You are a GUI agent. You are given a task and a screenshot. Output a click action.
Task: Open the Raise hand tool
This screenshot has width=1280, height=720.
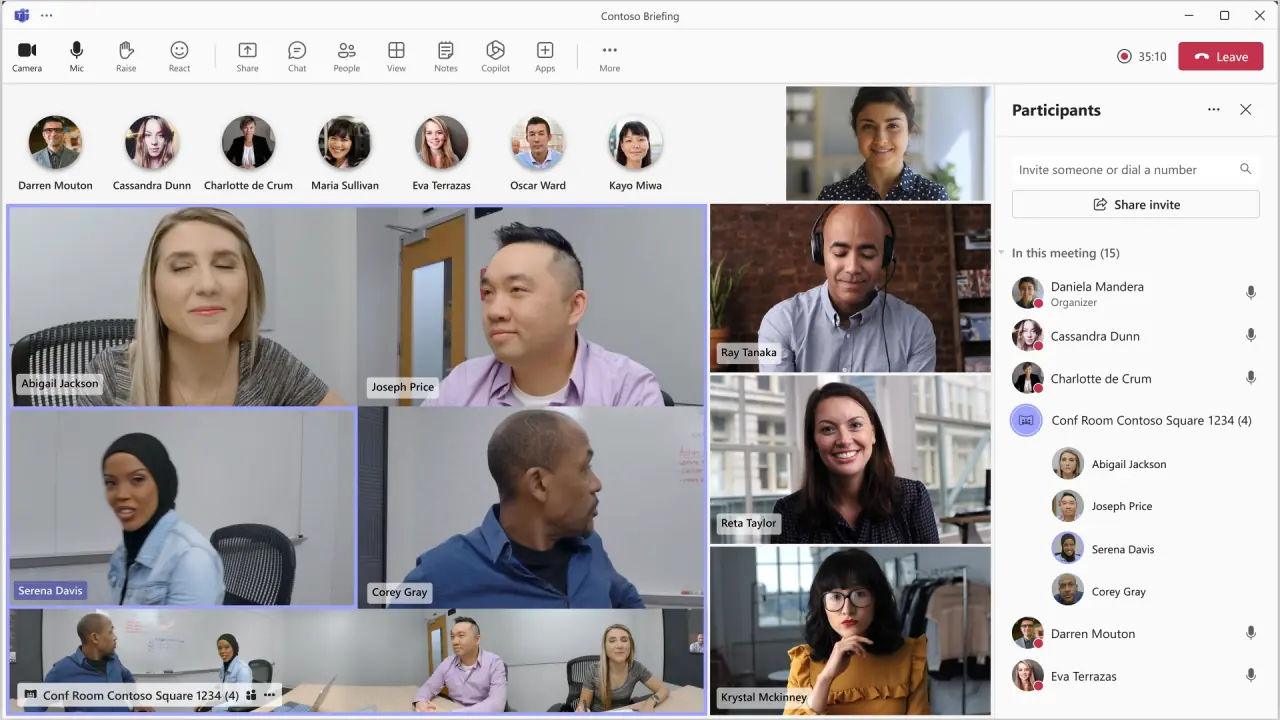pyautogui.click(x=126, y=56)
